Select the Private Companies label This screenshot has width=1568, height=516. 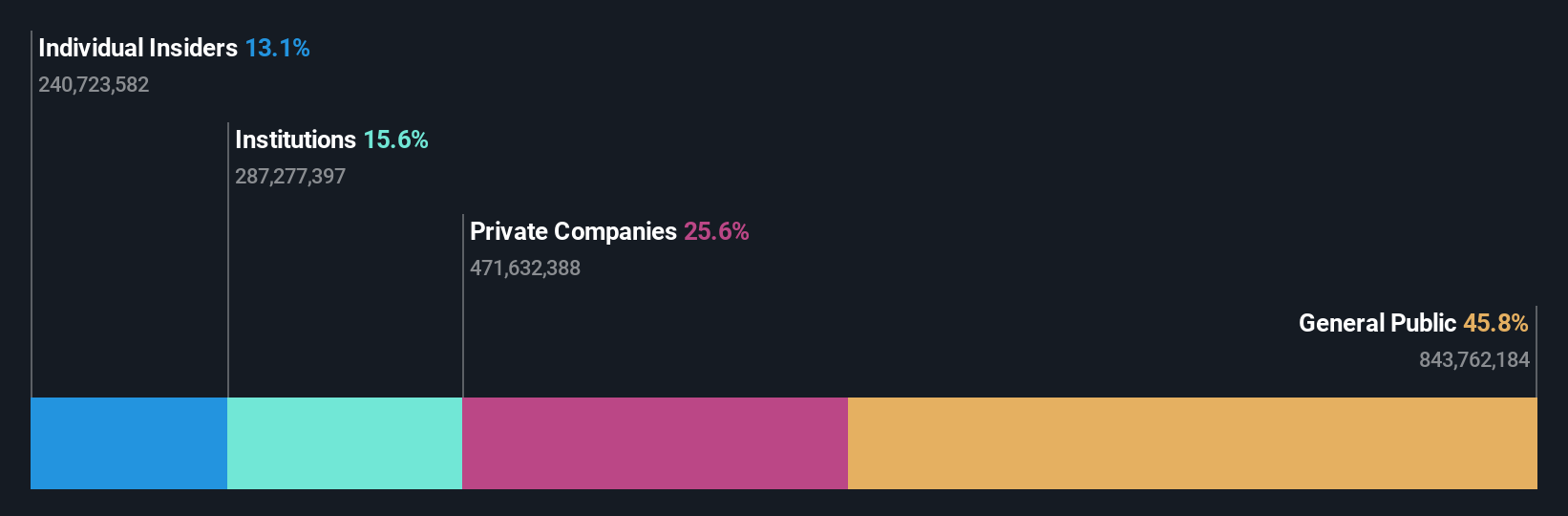tap(573, 231)
